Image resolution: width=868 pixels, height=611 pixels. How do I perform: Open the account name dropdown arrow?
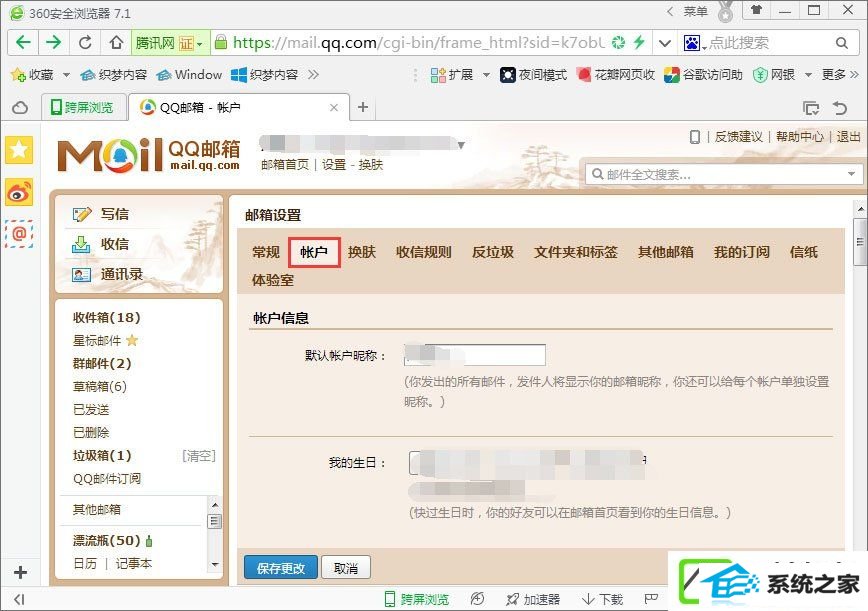(461, 146)
